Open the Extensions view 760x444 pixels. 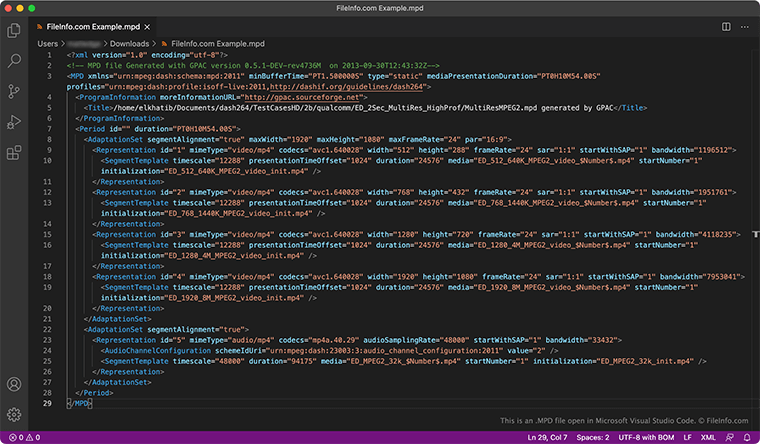(14, 153)
